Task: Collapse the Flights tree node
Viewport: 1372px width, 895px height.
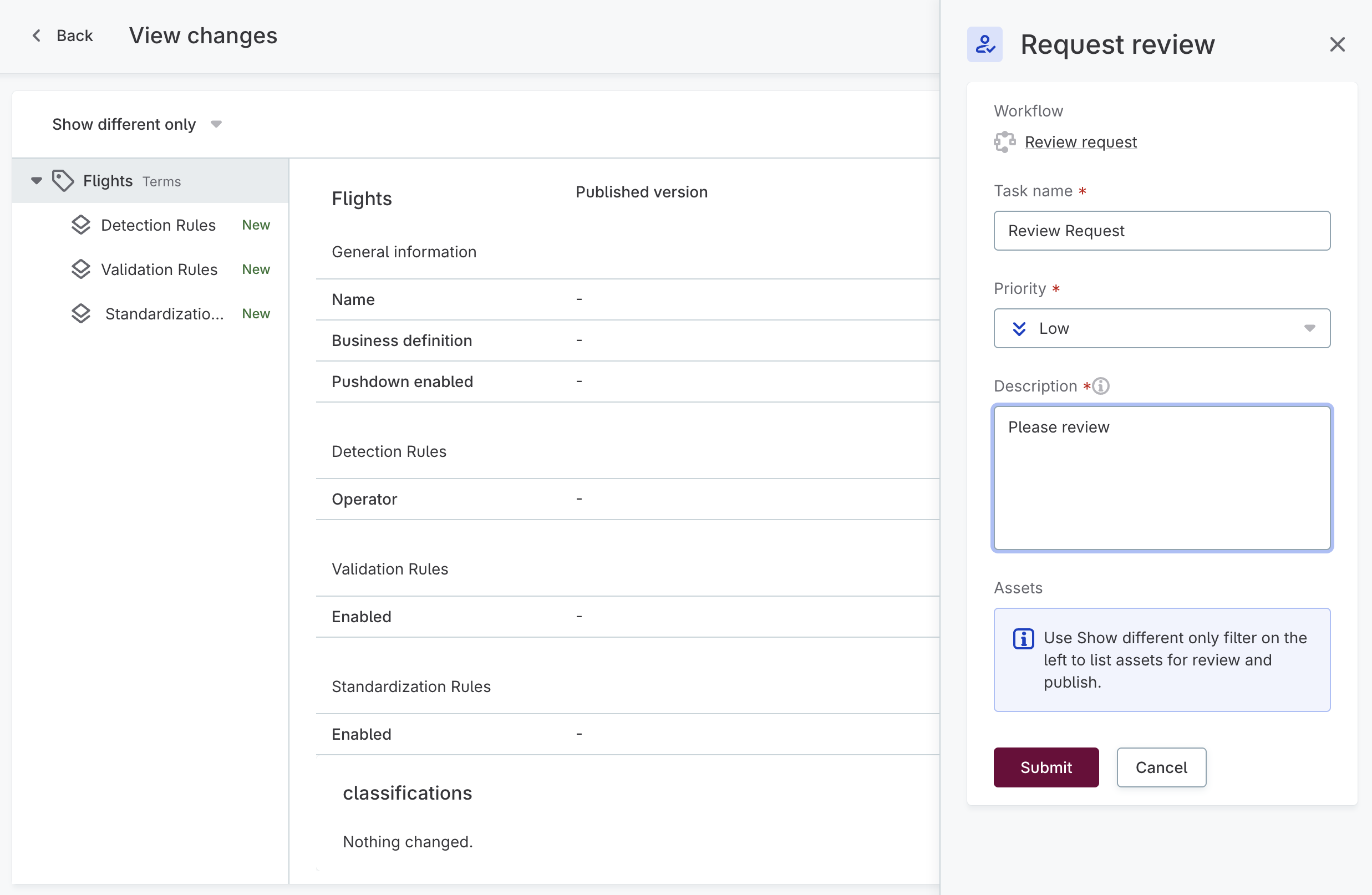Action: point(36,181)
